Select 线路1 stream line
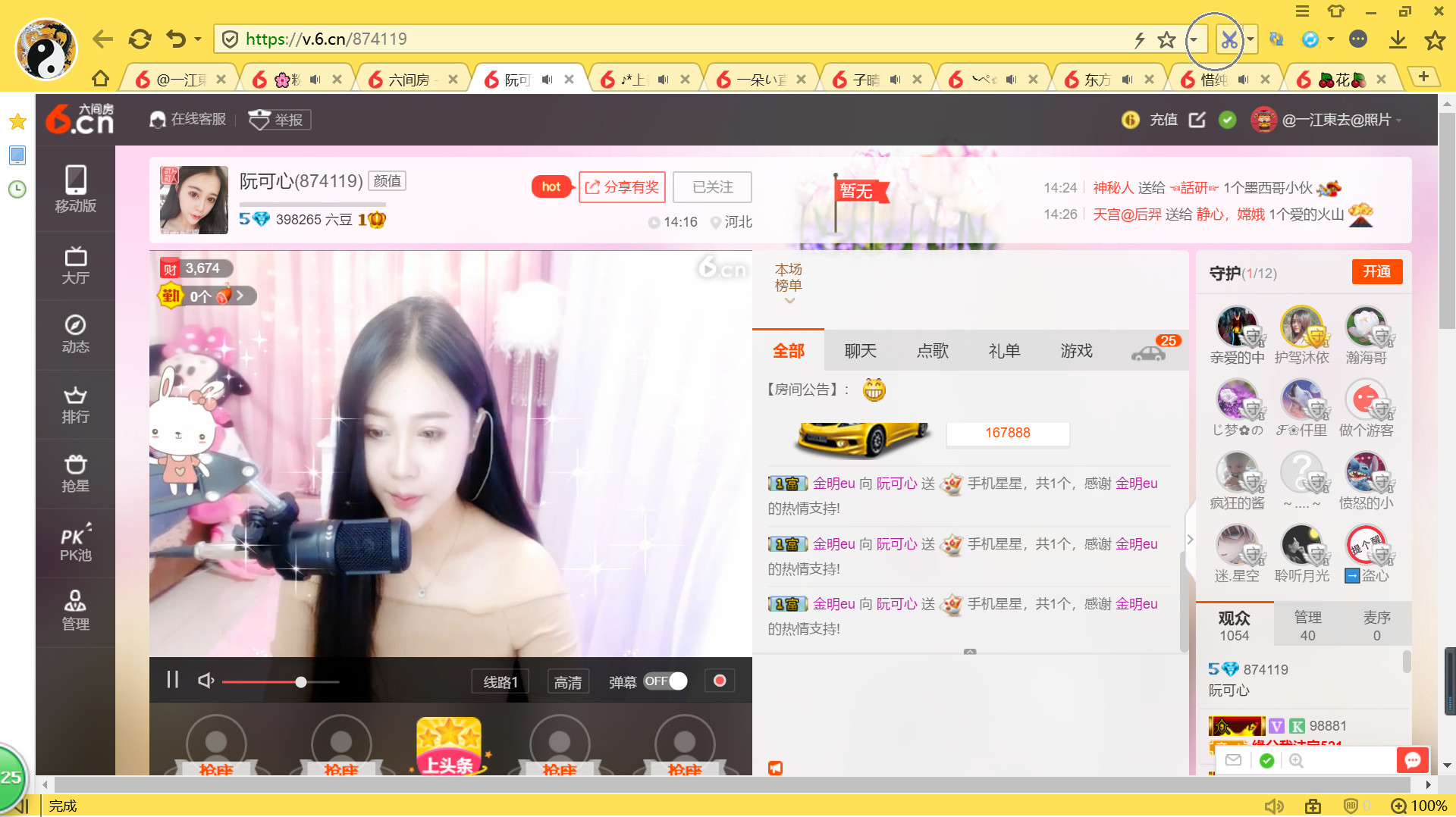Screen dimensions: 1456x817 coord(500,682)
